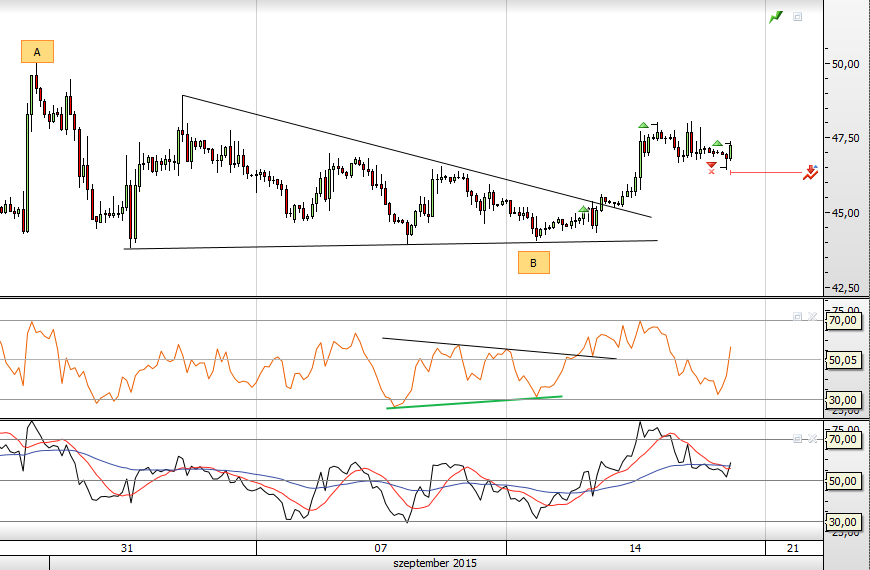Click the red stop order icon on the stop line
This screenshot has width=870, height=570.
point(811,173)
